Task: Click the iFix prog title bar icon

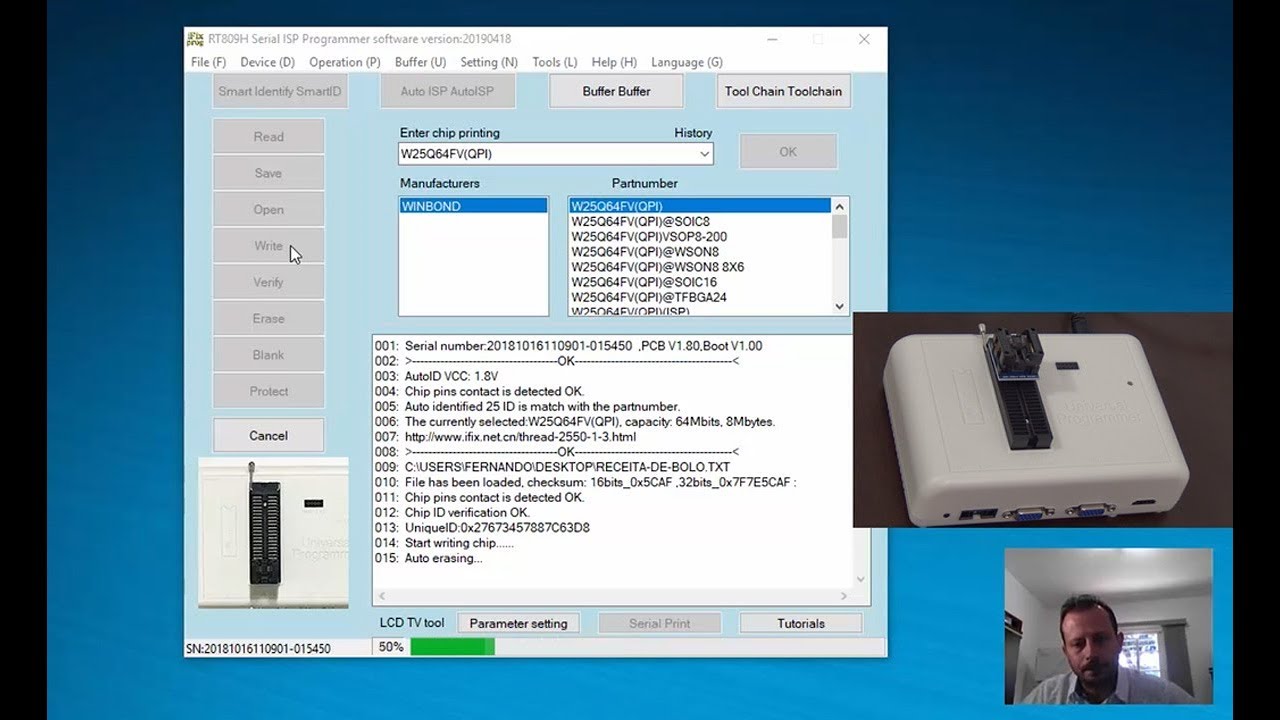Action: coord(194,39)
